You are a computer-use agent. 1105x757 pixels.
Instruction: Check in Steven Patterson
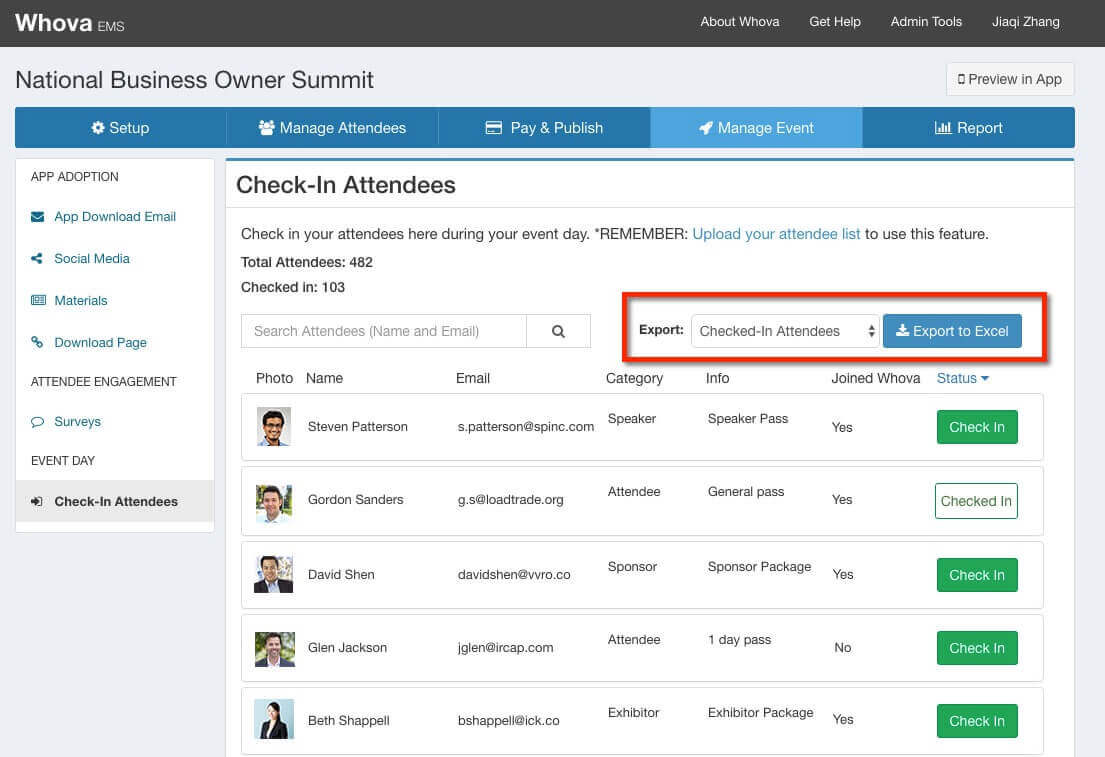976,427
